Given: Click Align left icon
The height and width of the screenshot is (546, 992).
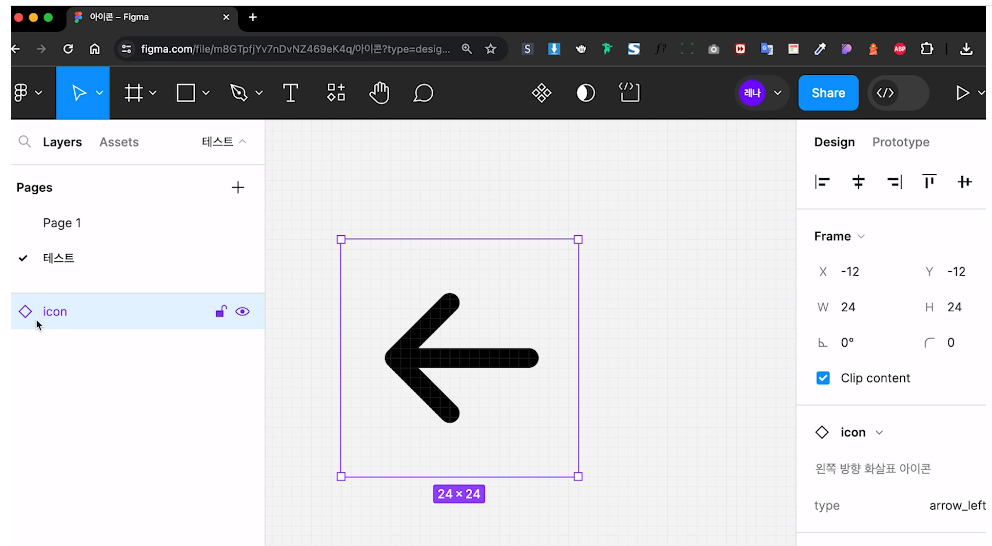Looking at the screenshot, I should point(822,182).
